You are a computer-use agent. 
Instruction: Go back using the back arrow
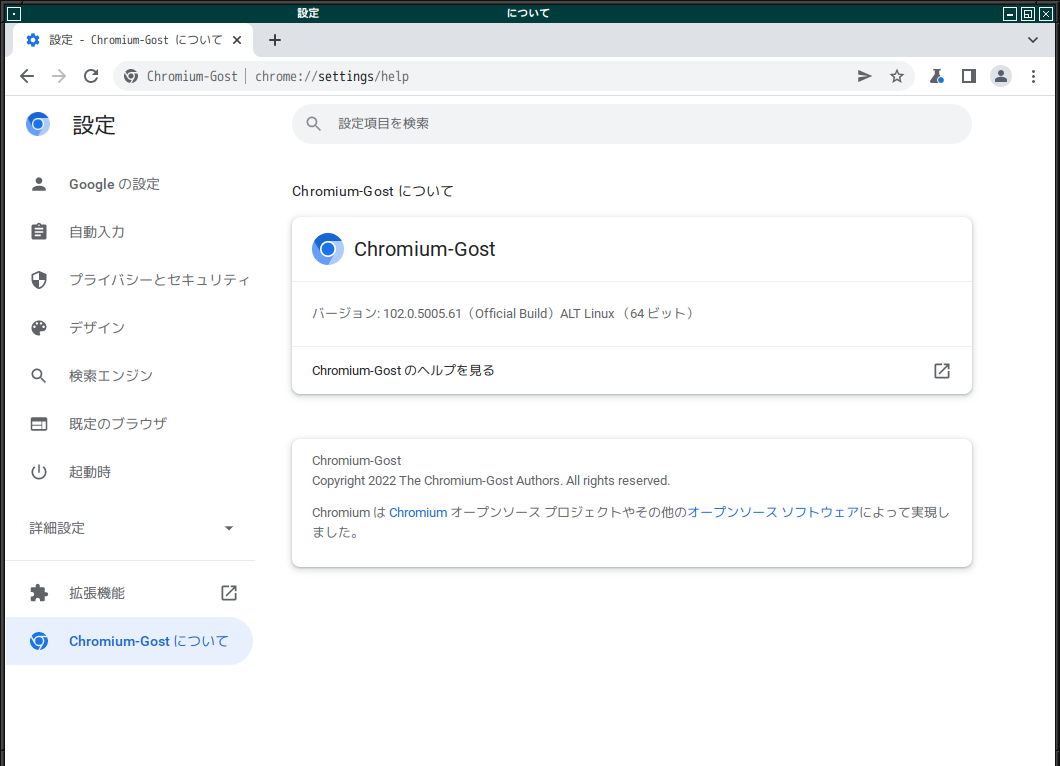click(x=27, y=76)
